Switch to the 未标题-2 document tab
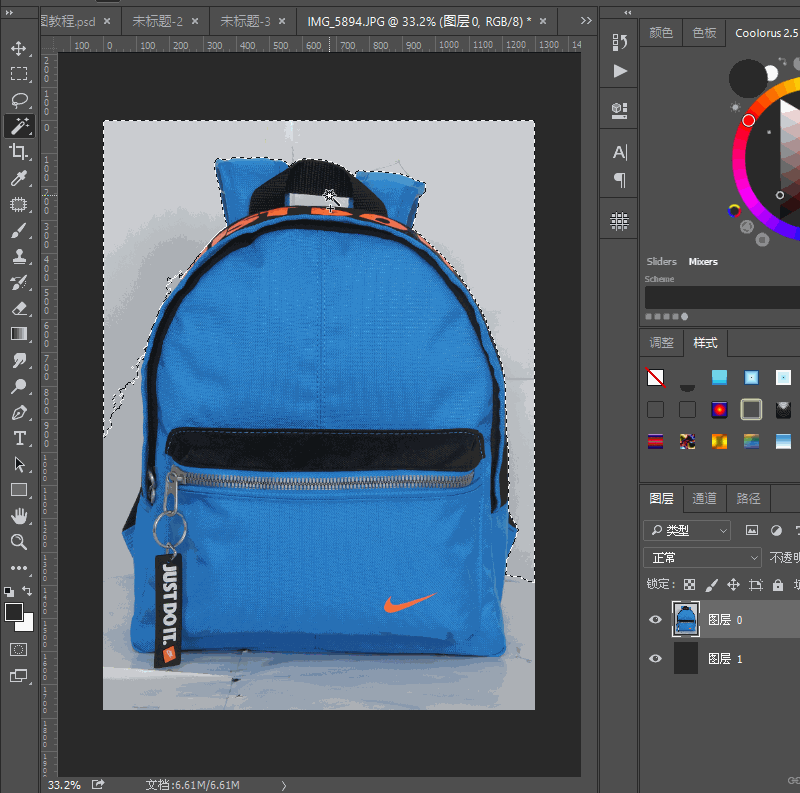Image resolution: width=800 pixels, height=793 pixels. [x=157, y=21]
